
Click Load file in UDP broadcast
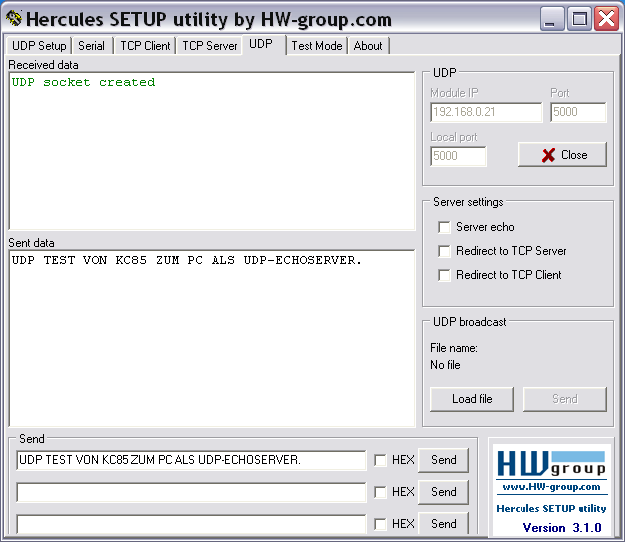(x=472, y=399)
